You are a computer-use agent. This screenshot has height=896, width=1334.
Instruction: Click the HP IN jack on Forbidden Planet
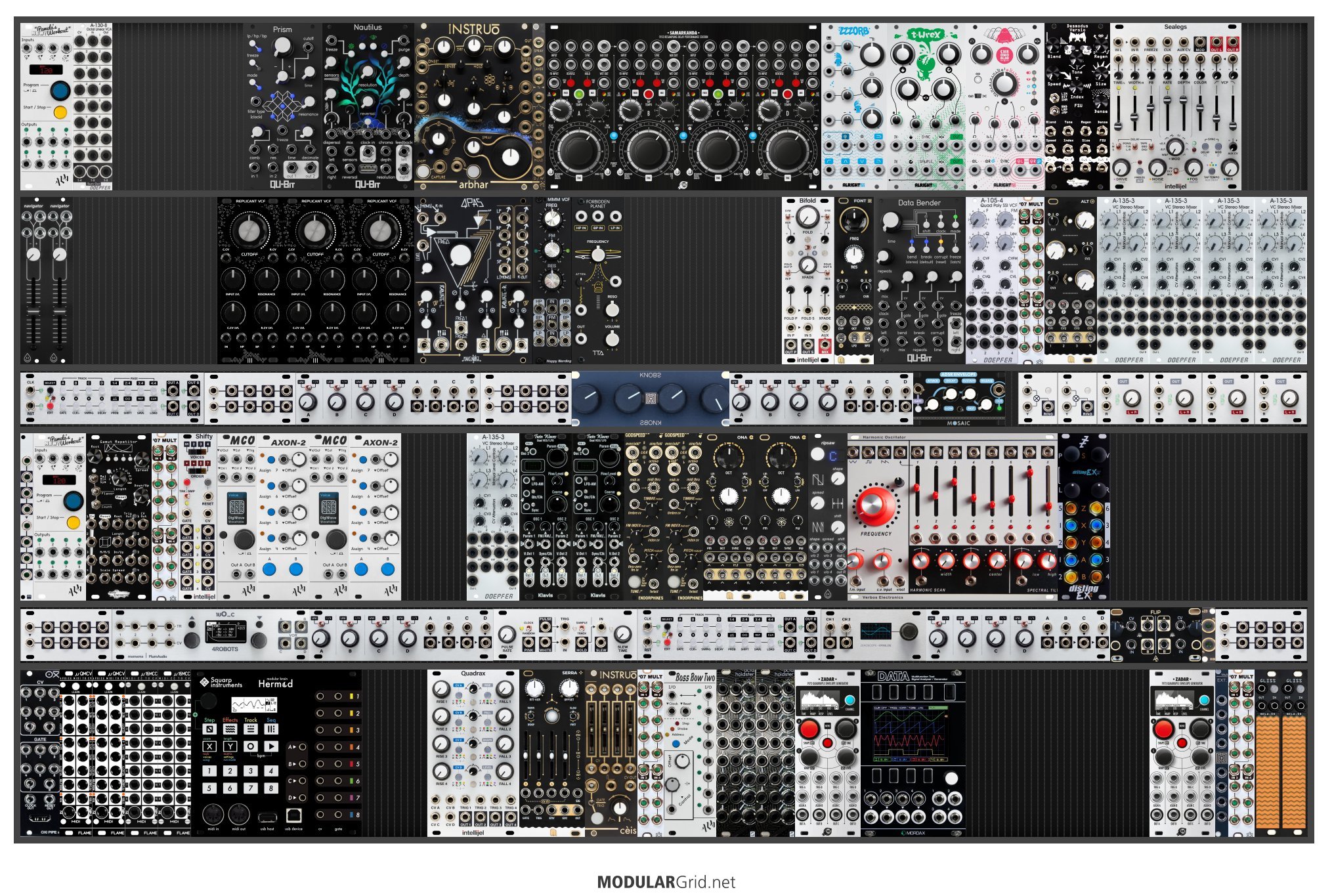tap(581, 215)
